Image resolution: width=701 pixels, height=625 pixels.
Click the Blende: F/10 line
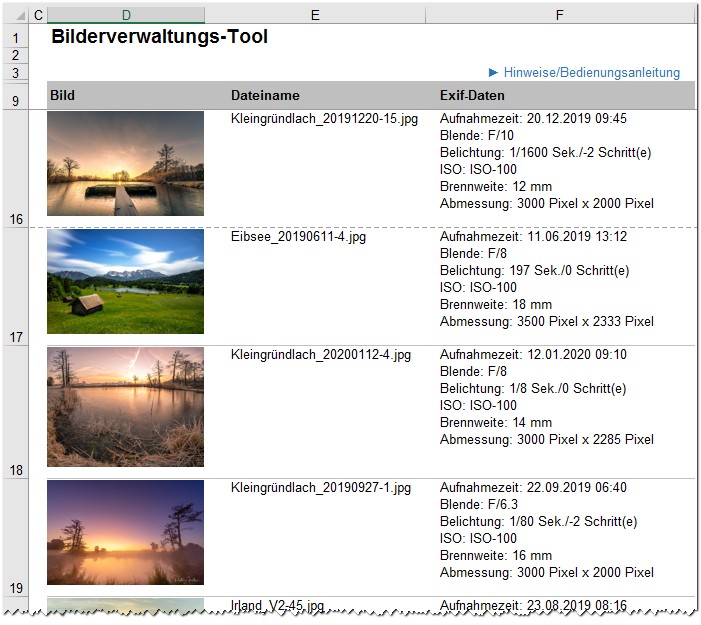point(477,135)
